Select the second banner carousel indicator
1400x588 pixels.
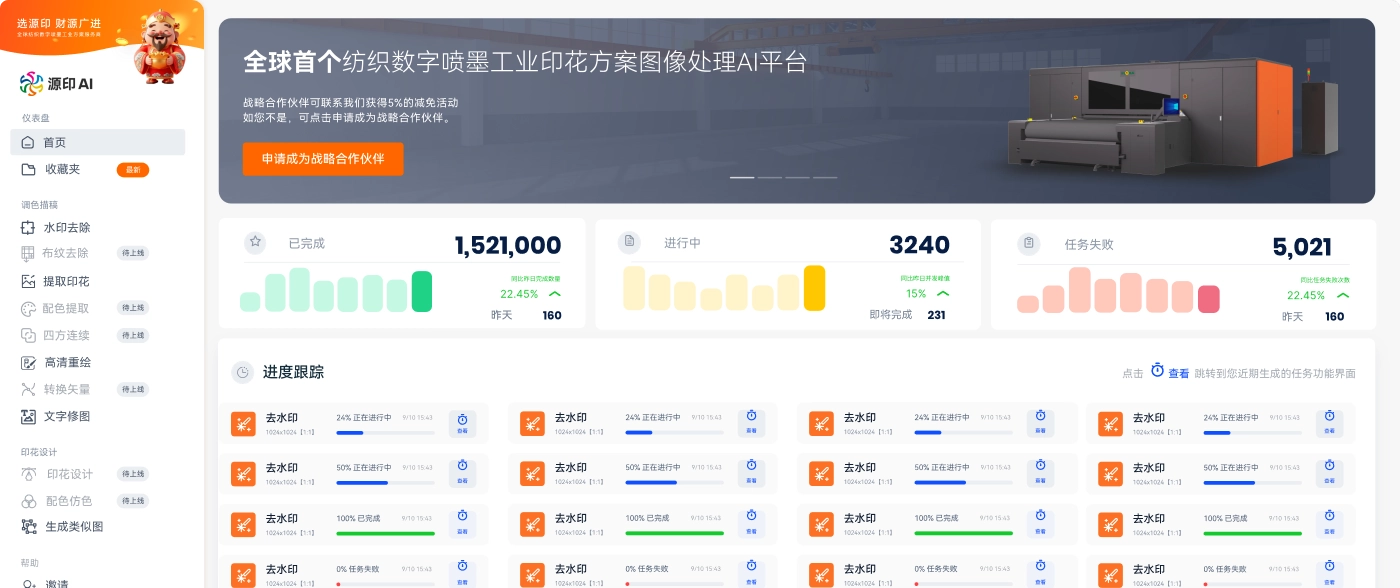tap(769, 177)
